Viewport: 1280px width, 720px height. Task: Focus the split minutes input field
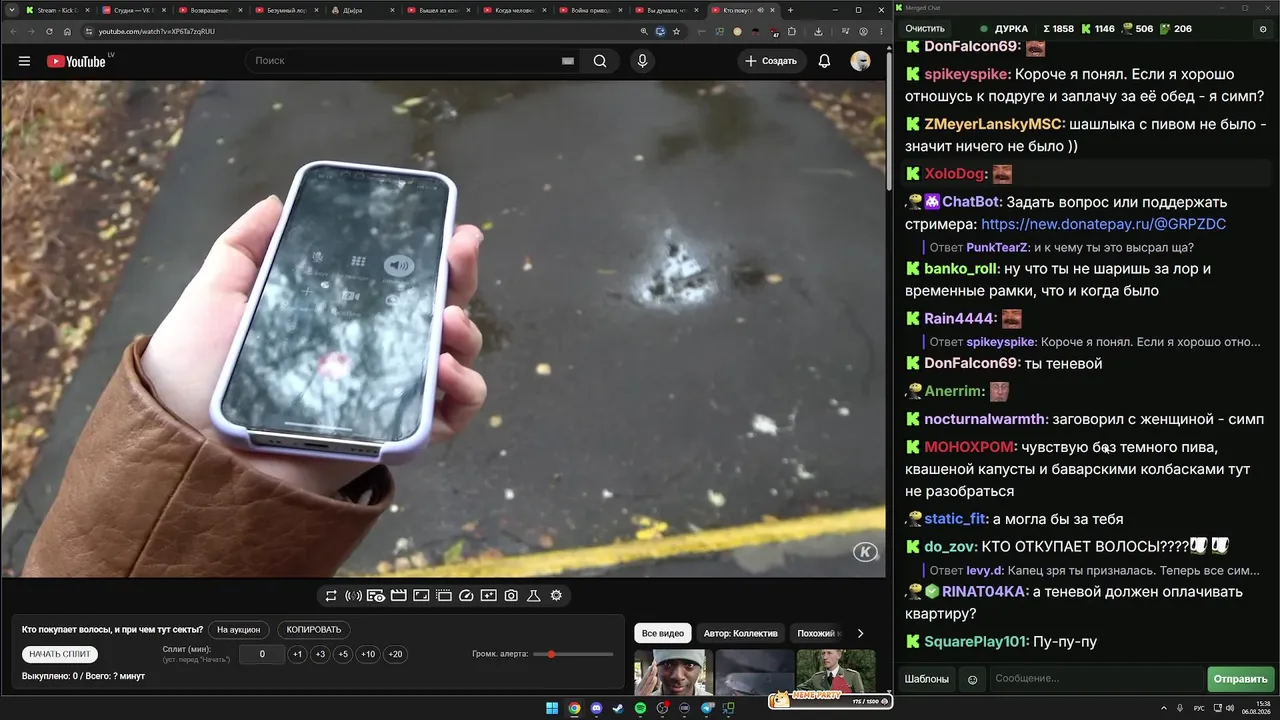[x=262, y=655]
